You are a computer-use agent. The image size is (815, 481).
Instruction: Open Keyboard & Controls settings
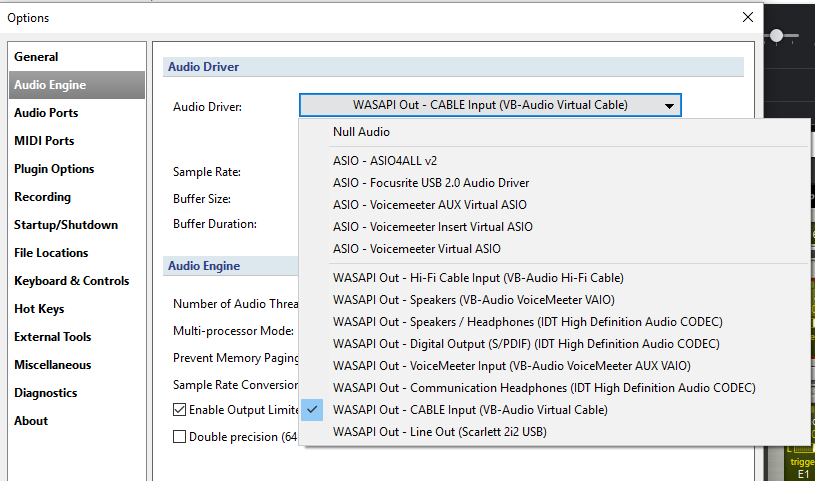pos(77,281)
